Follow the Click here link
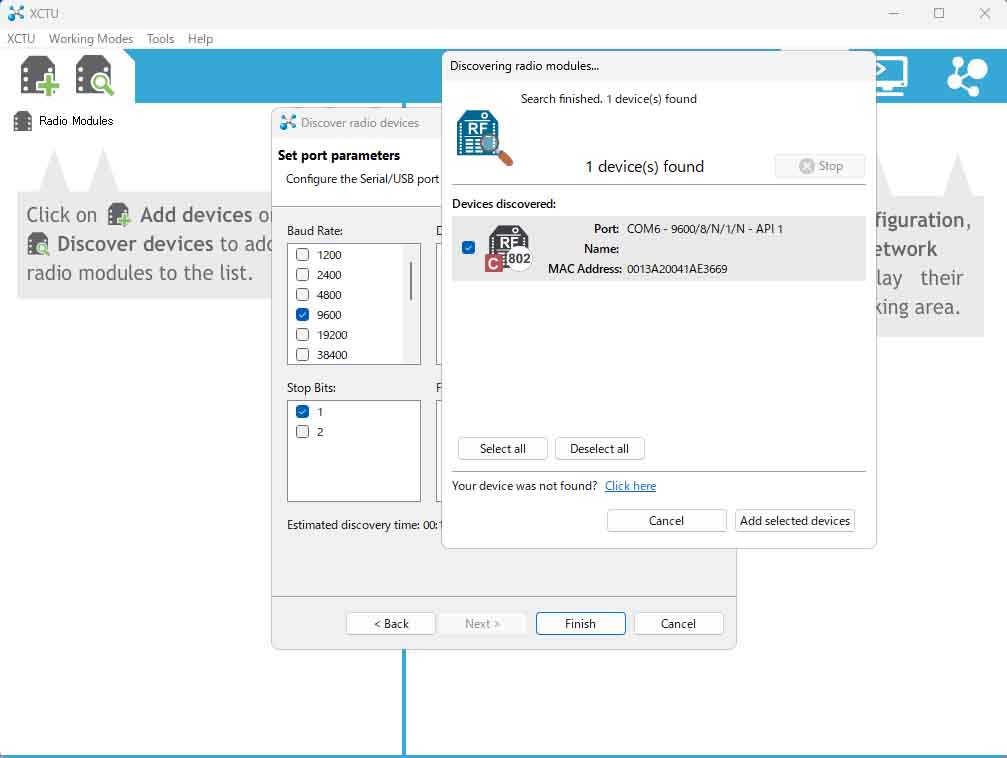This screenshot has height=758, width=1007. click(630, 486)
